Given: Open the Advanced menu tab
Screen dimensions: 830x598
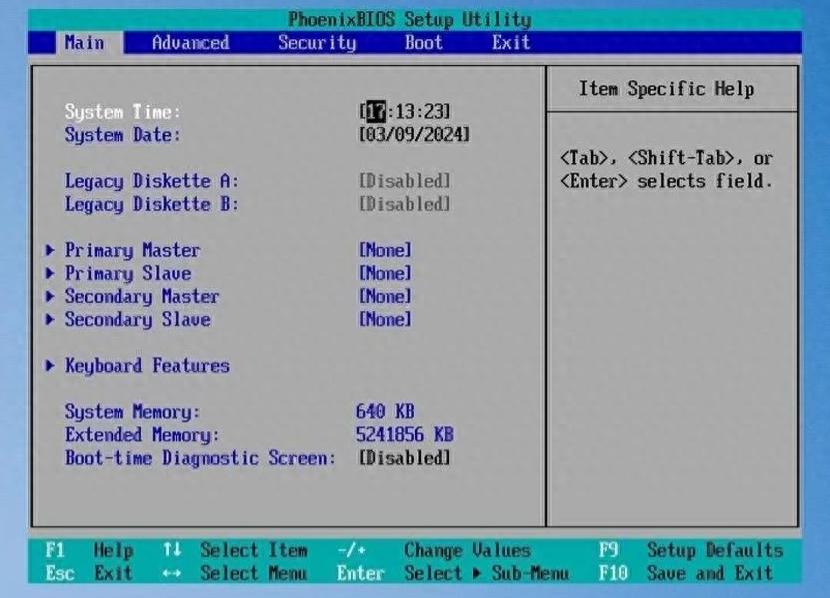Looking at the screenshot, I should 191,42.
